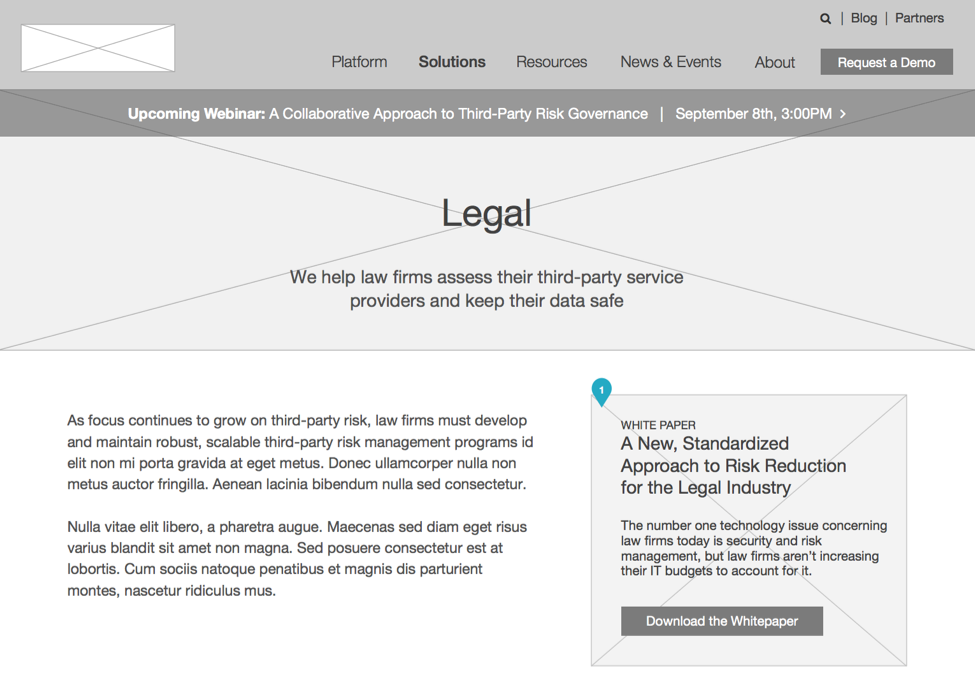Viewport: 975px width, 675px height.
Task: Open the Blog link
Action: pyautogui.click(x=864, y=18)
